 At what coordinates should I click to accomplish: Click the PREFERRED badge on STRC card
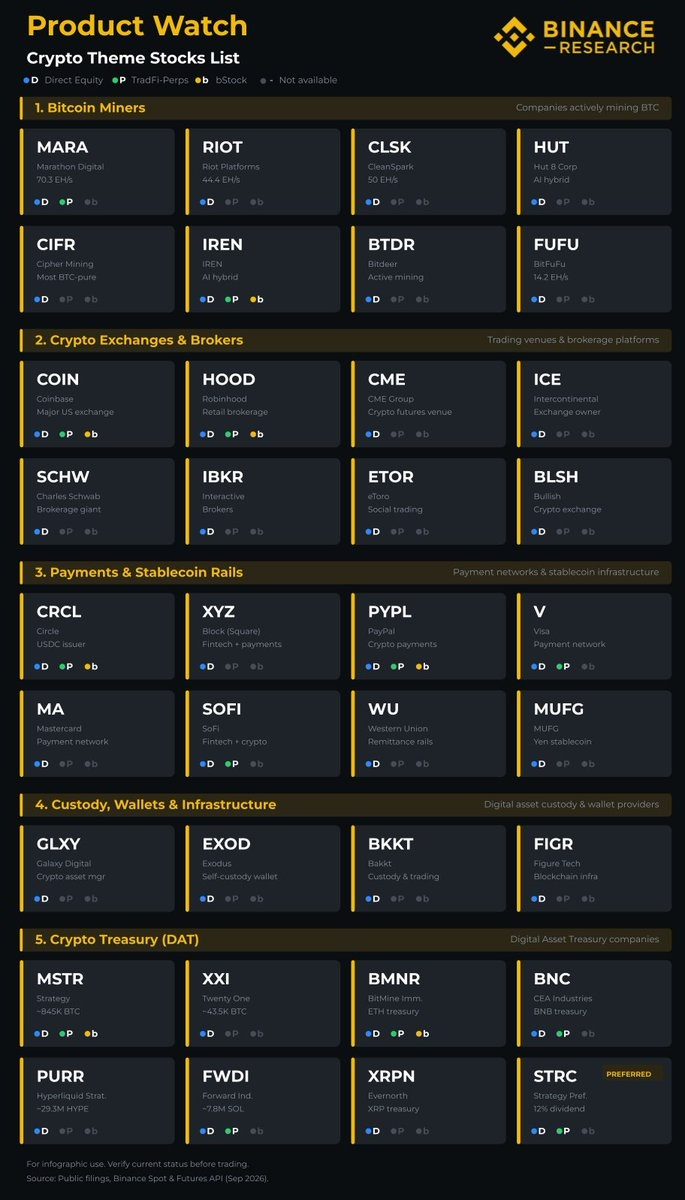click(628, 1074)
